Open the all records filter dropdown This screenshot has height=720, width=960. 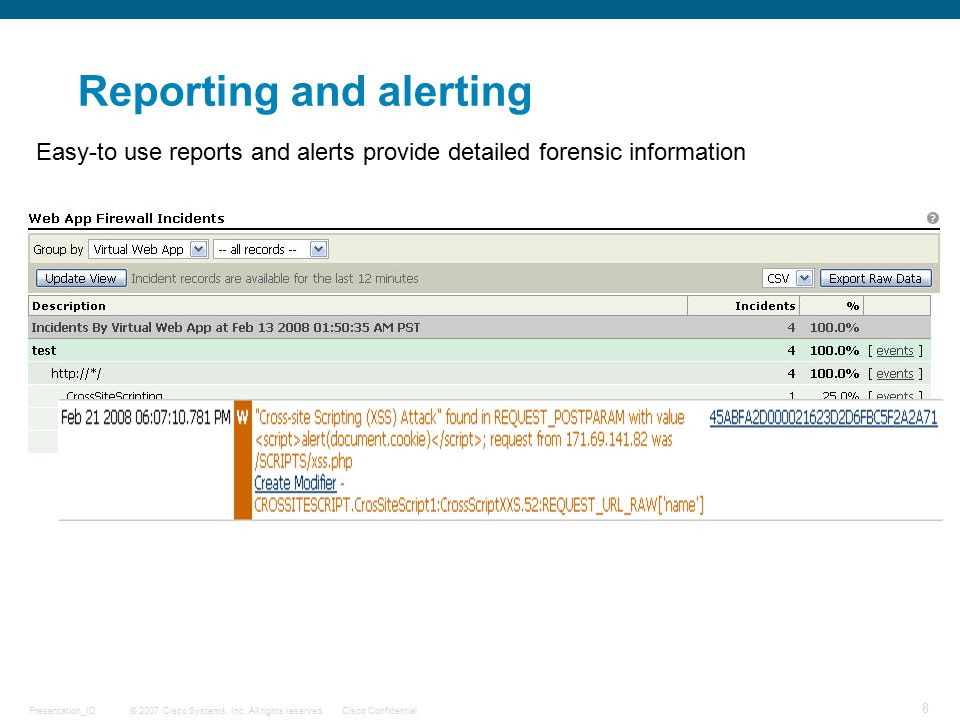point(271,249)
